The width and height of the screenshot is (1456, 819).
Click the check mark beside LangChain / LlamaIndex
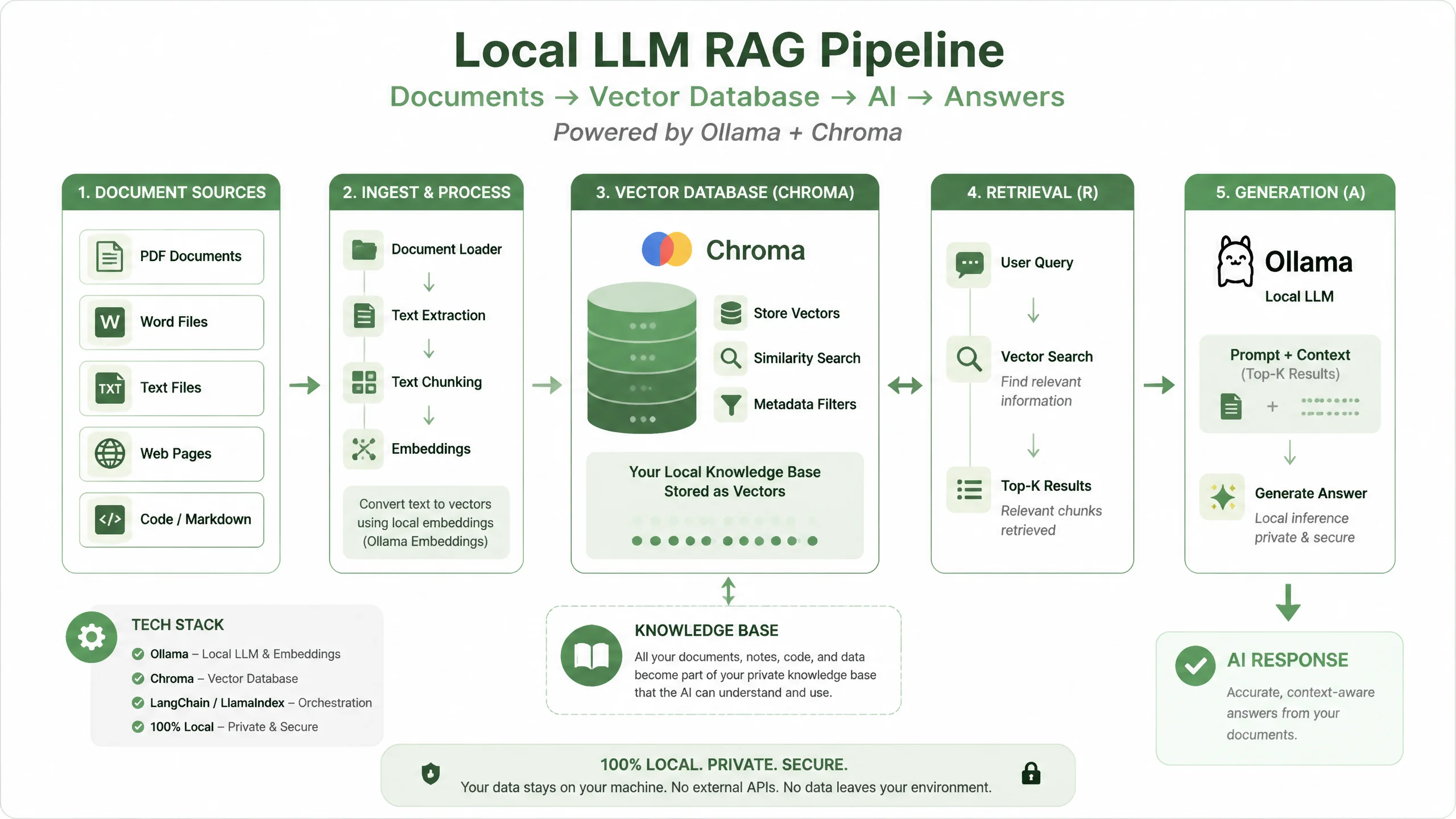click(x=138, y=703)
